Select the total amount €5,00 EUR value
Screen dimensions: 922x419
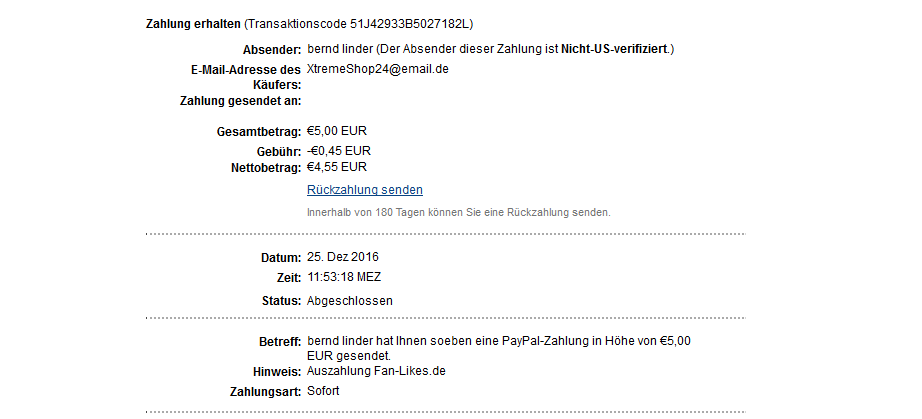click(x=338, y=131)
